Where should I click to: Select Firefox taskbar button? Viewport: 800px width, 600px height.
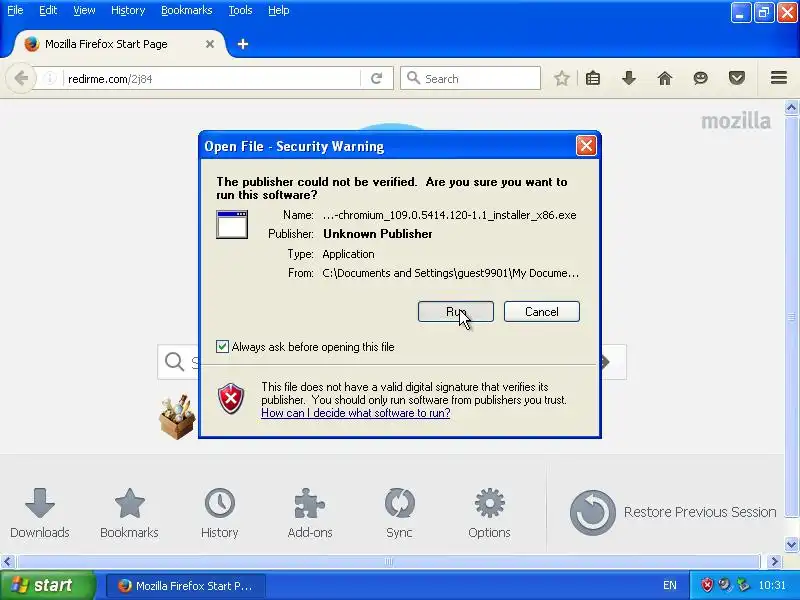point(186,586)
